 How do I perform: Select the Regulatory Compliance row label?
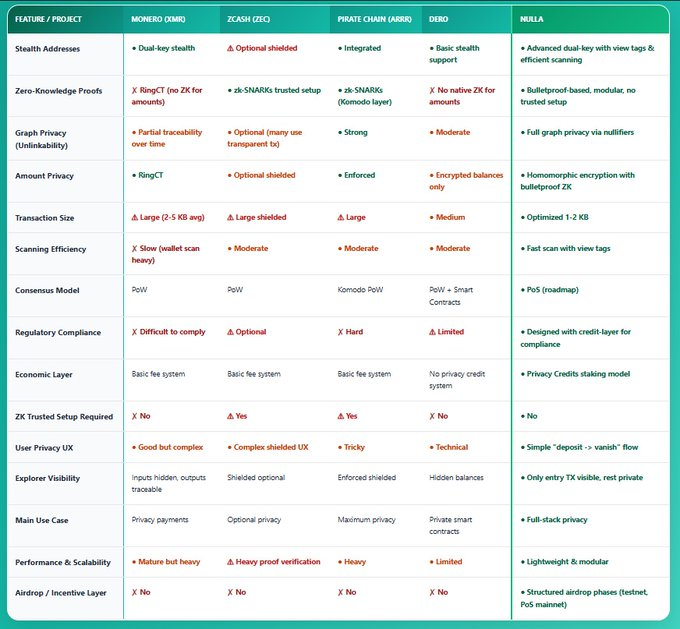tap(58, 332)
